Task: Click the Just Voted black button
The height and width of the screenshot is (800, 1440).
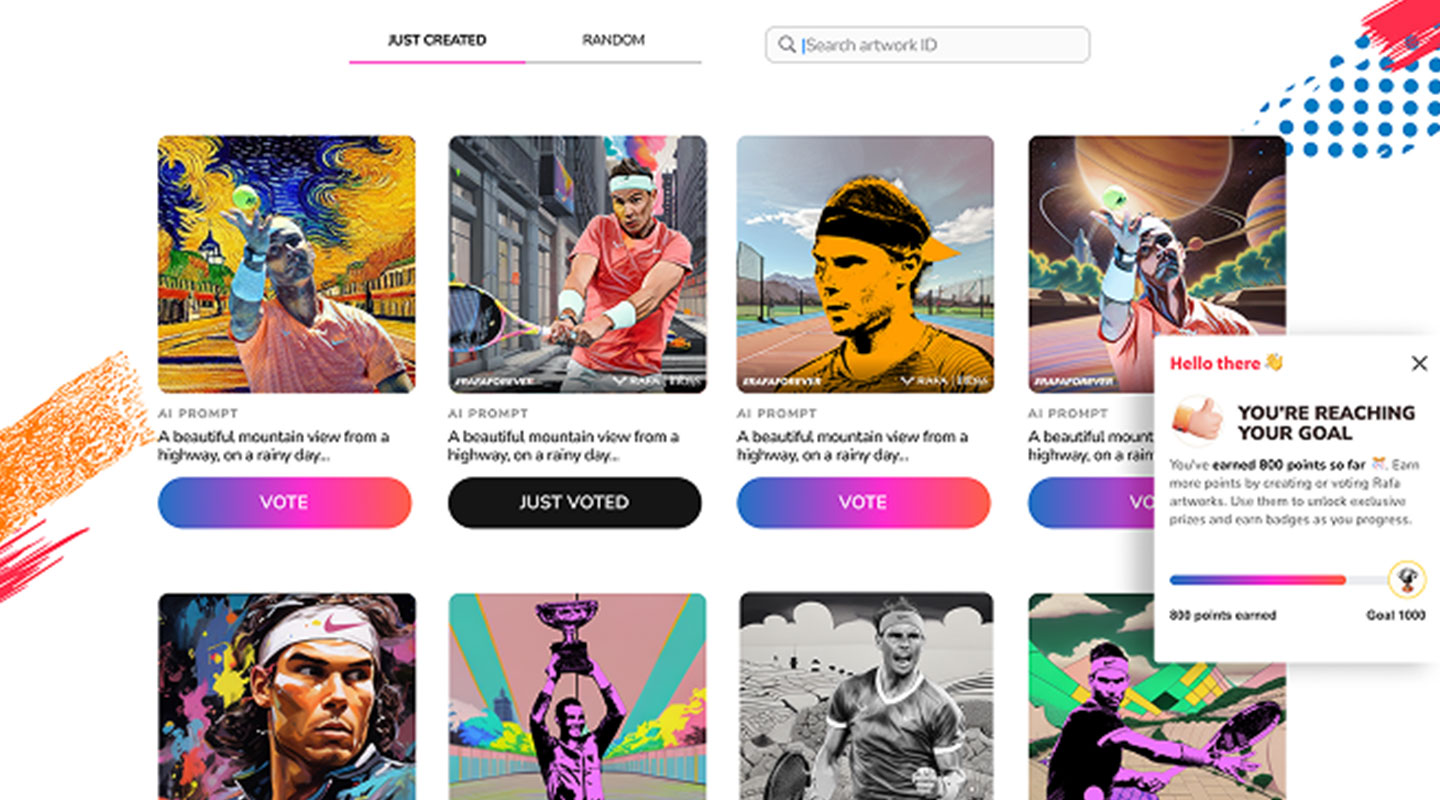Action: tap(574, 502)
